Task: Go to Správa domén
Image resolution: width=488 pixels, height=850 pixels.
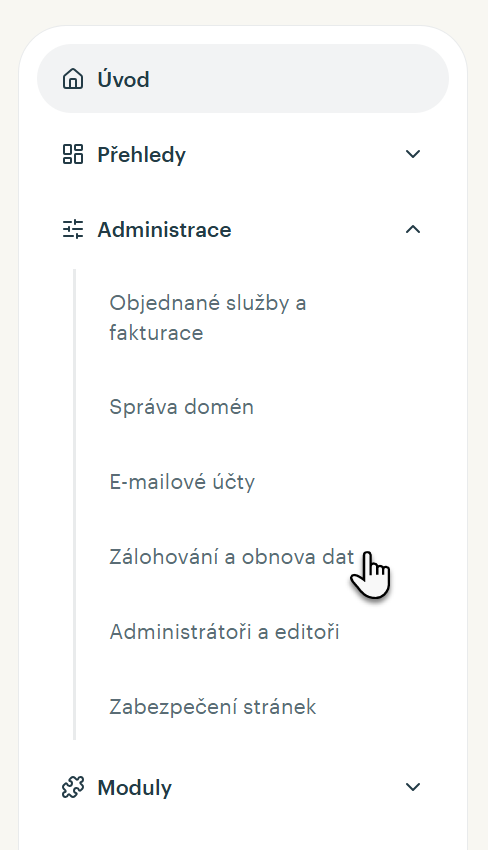Action: [x=182, y=407]
